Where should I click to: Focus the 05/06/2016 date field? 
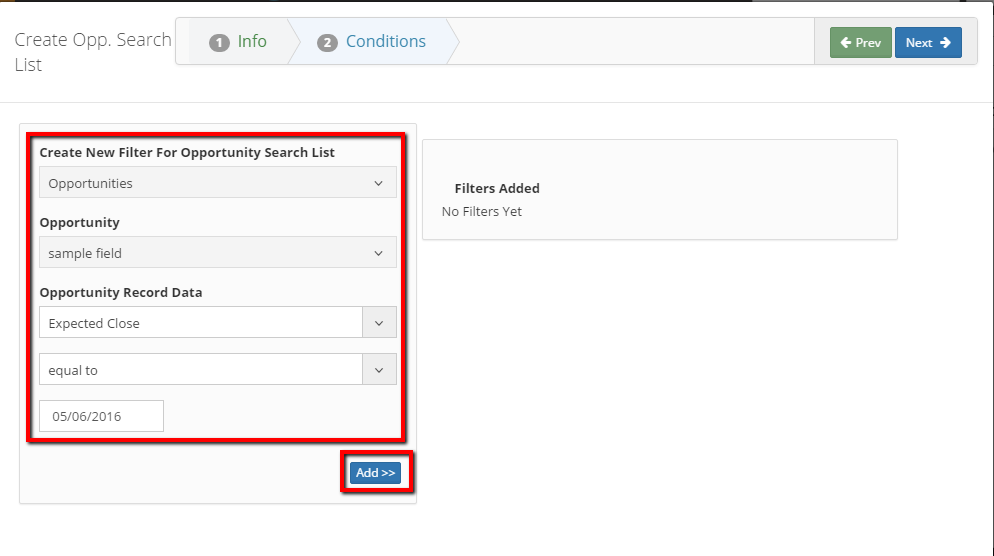(x=101, y=416)
